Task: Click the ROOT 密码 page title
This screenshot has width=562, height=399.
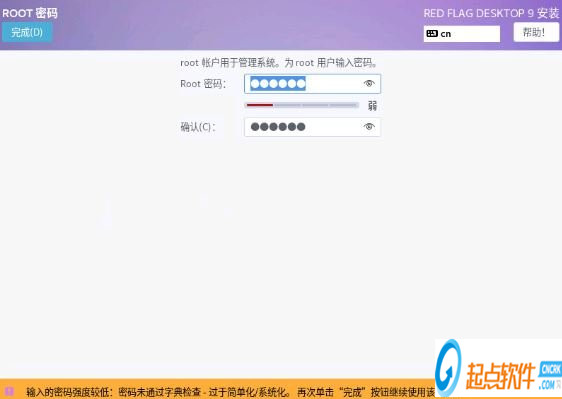Action: coord(30,13)
